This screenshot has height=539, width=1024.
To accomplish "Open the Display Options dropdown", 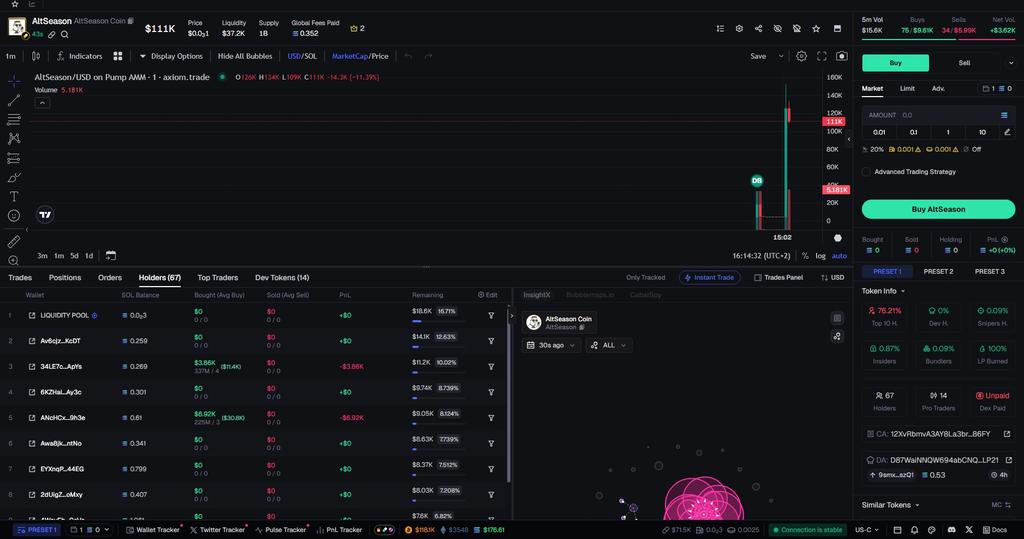I will click(x=171, y=56).
